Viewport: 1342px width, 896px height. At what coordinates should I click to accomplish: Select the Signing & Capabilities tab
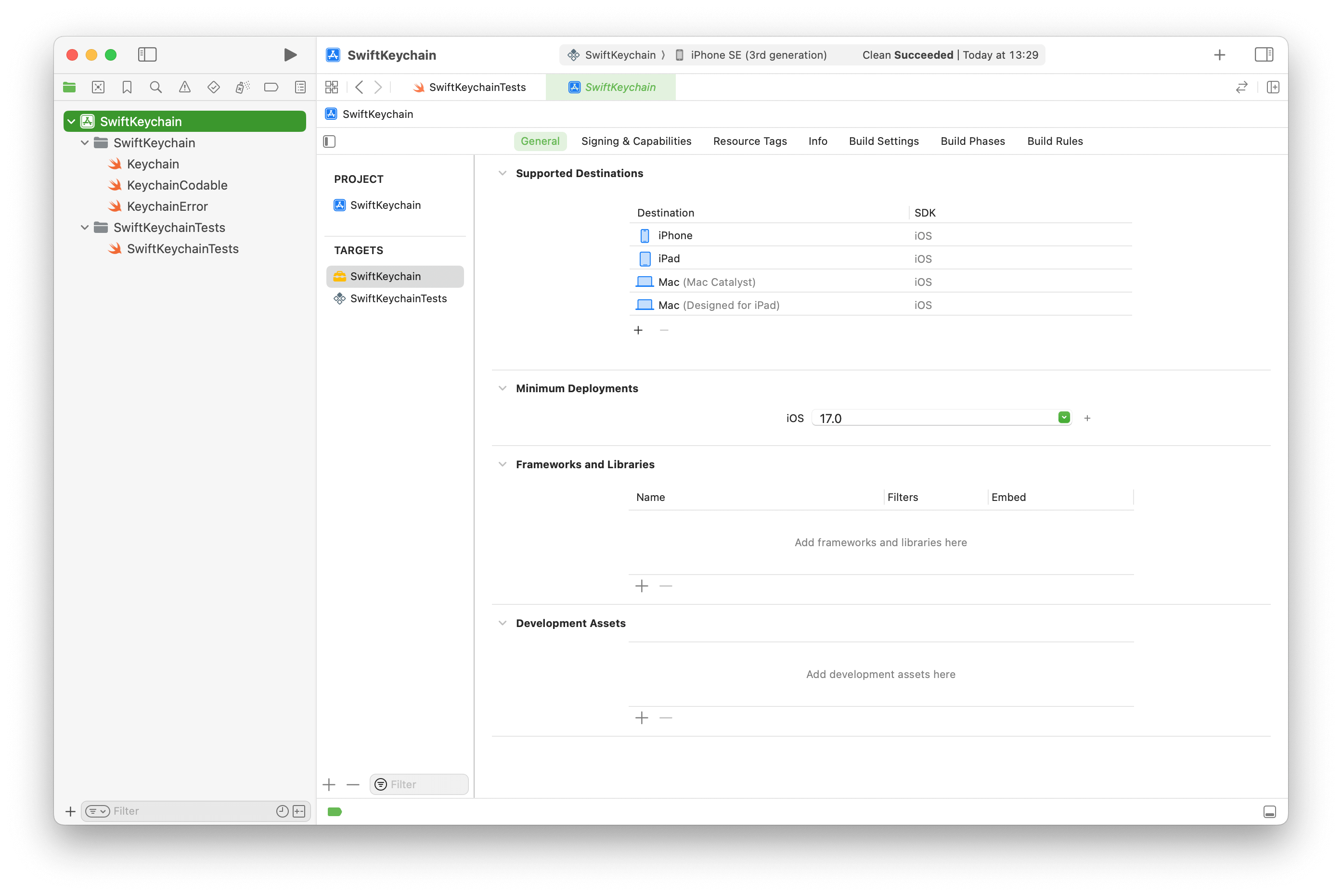[636, 141]
